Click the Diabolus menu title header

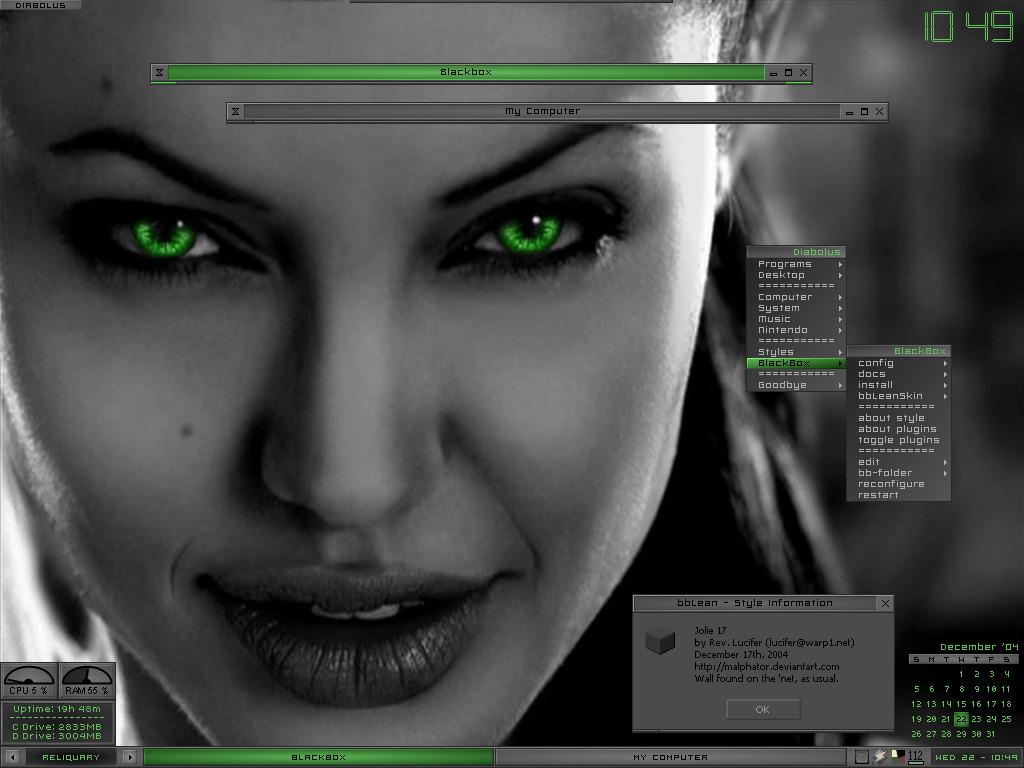click(796, 252)
